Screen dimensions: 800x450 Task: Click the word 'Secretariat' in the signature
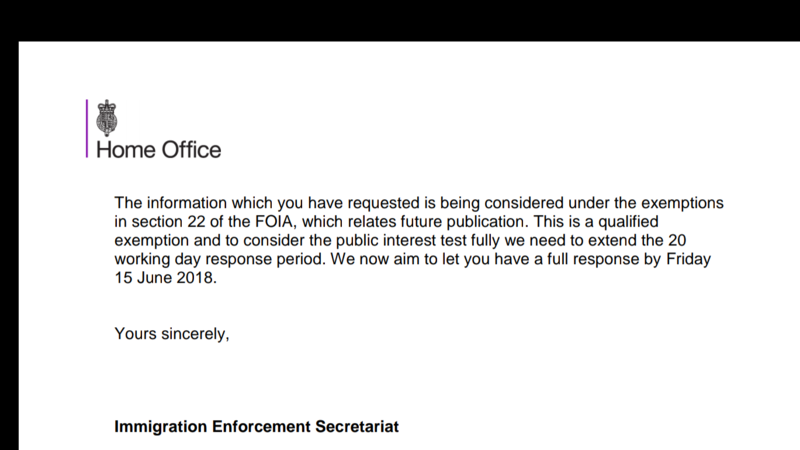[x=358, y=427]
